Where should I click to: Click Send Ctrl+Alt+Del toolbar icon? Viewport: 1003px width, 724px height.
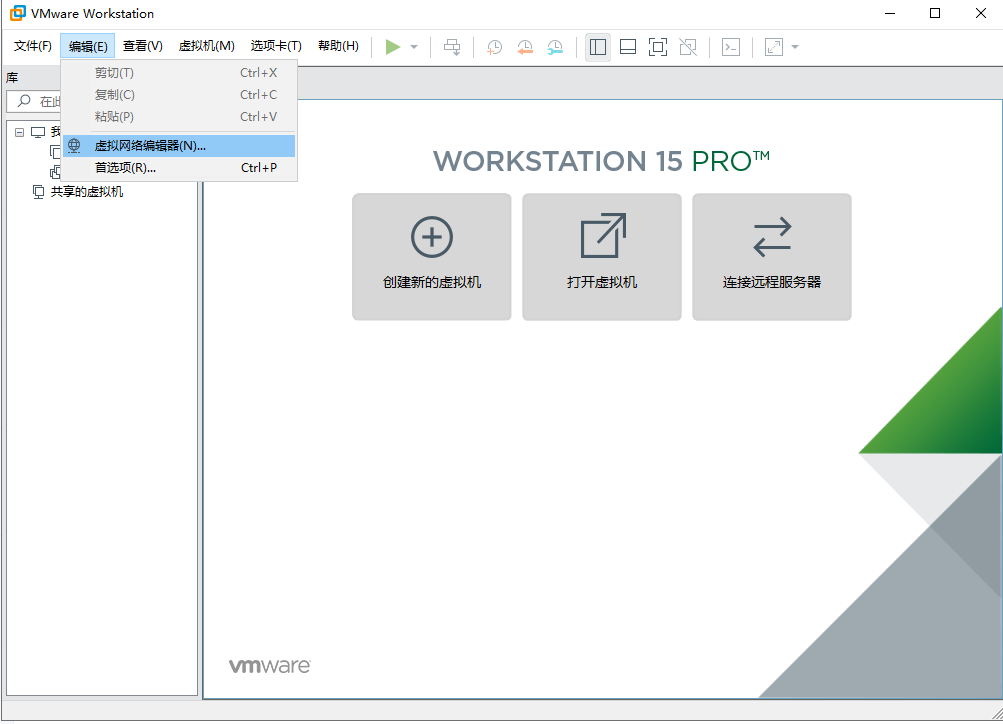pyautogui.click(x=452, y=47)
